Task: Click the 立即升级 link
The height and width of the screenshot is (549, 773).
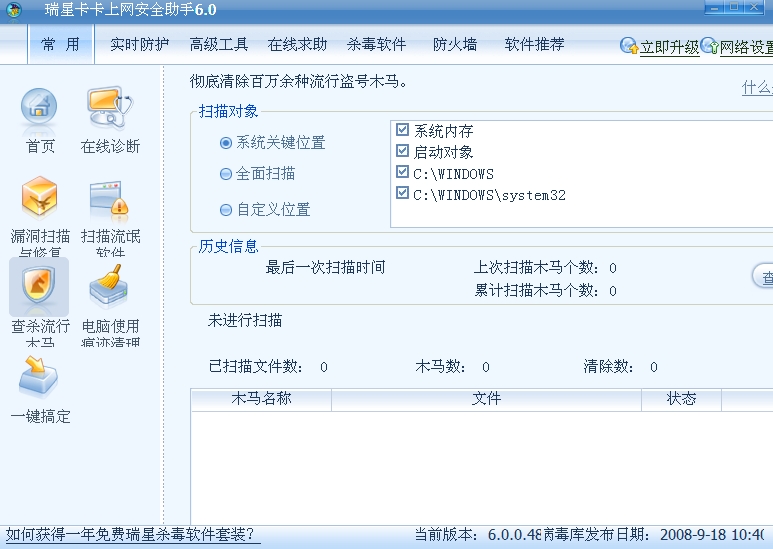Action: [669, 47]
